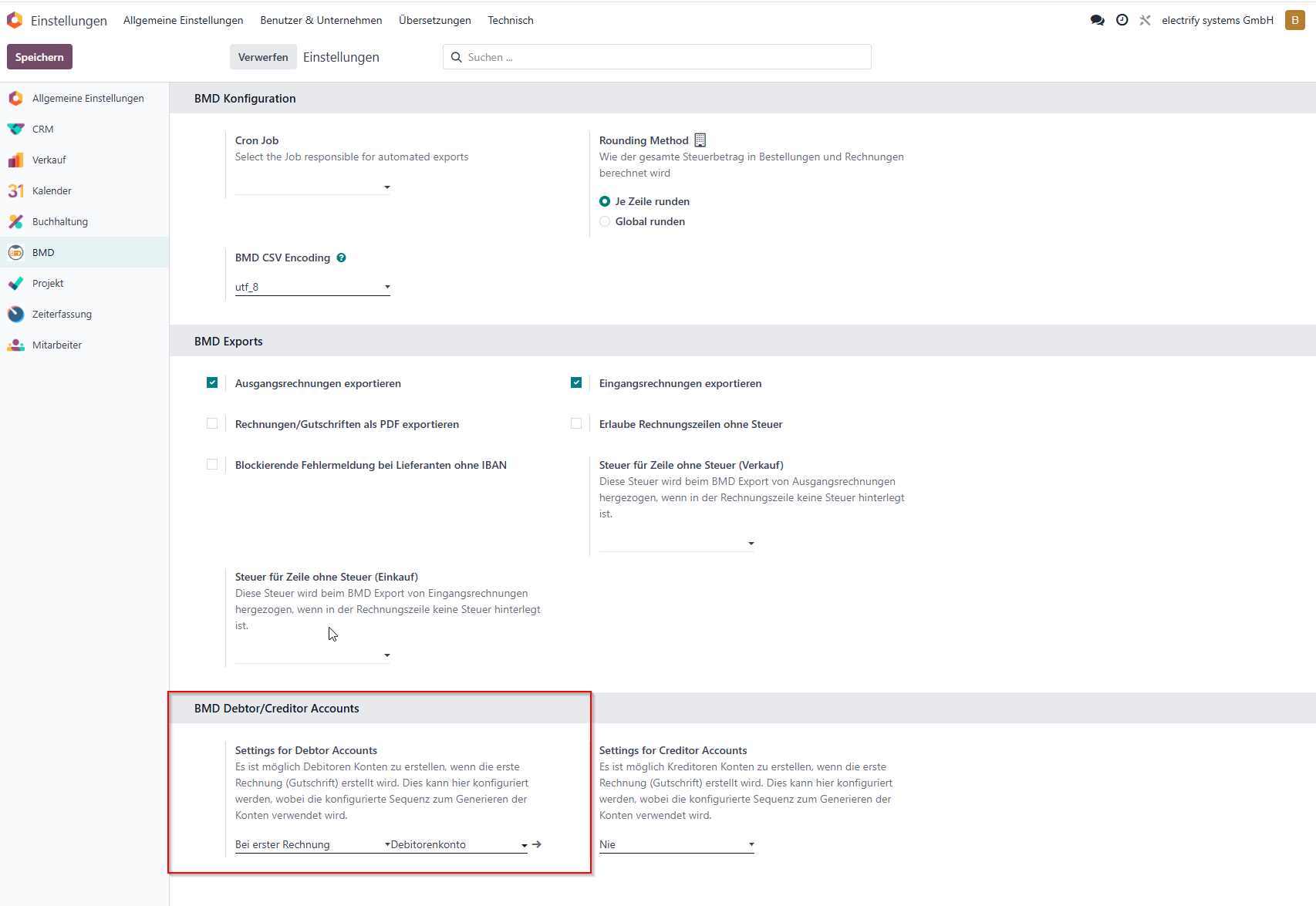Viewport: 1316px width, 906px height.
Task: Open the BMD CSV Encoding dropdown
Action: coord(312,287)
